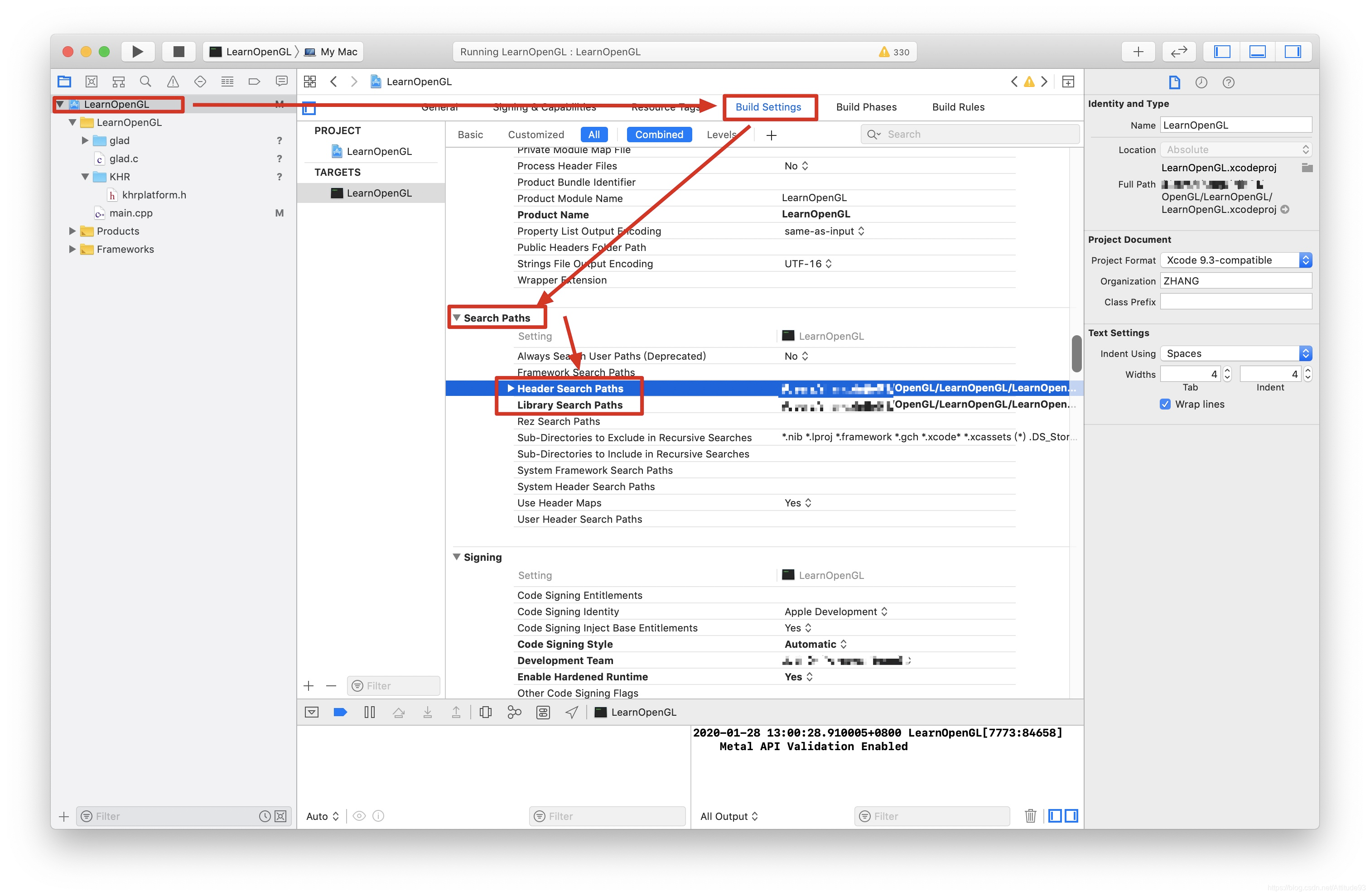1370x896 pixels.
Task: Click the related items grid icon
Action: coord(310,81)
